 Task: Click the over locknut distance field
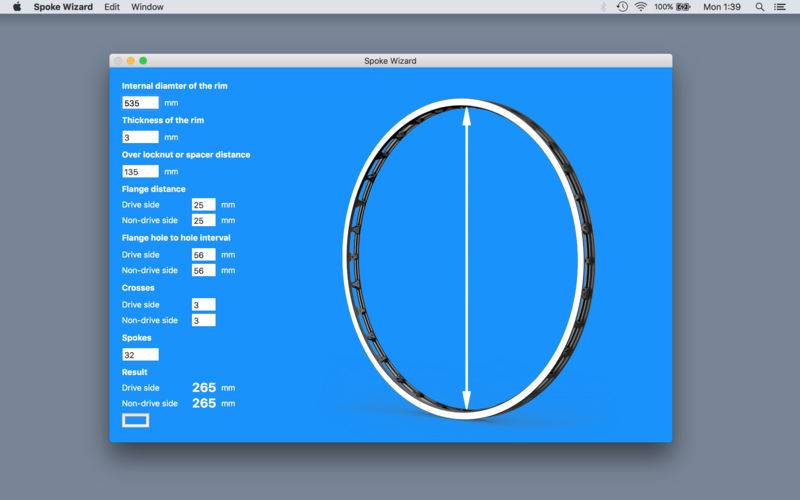pyautogui.click(x=140, y=171)
